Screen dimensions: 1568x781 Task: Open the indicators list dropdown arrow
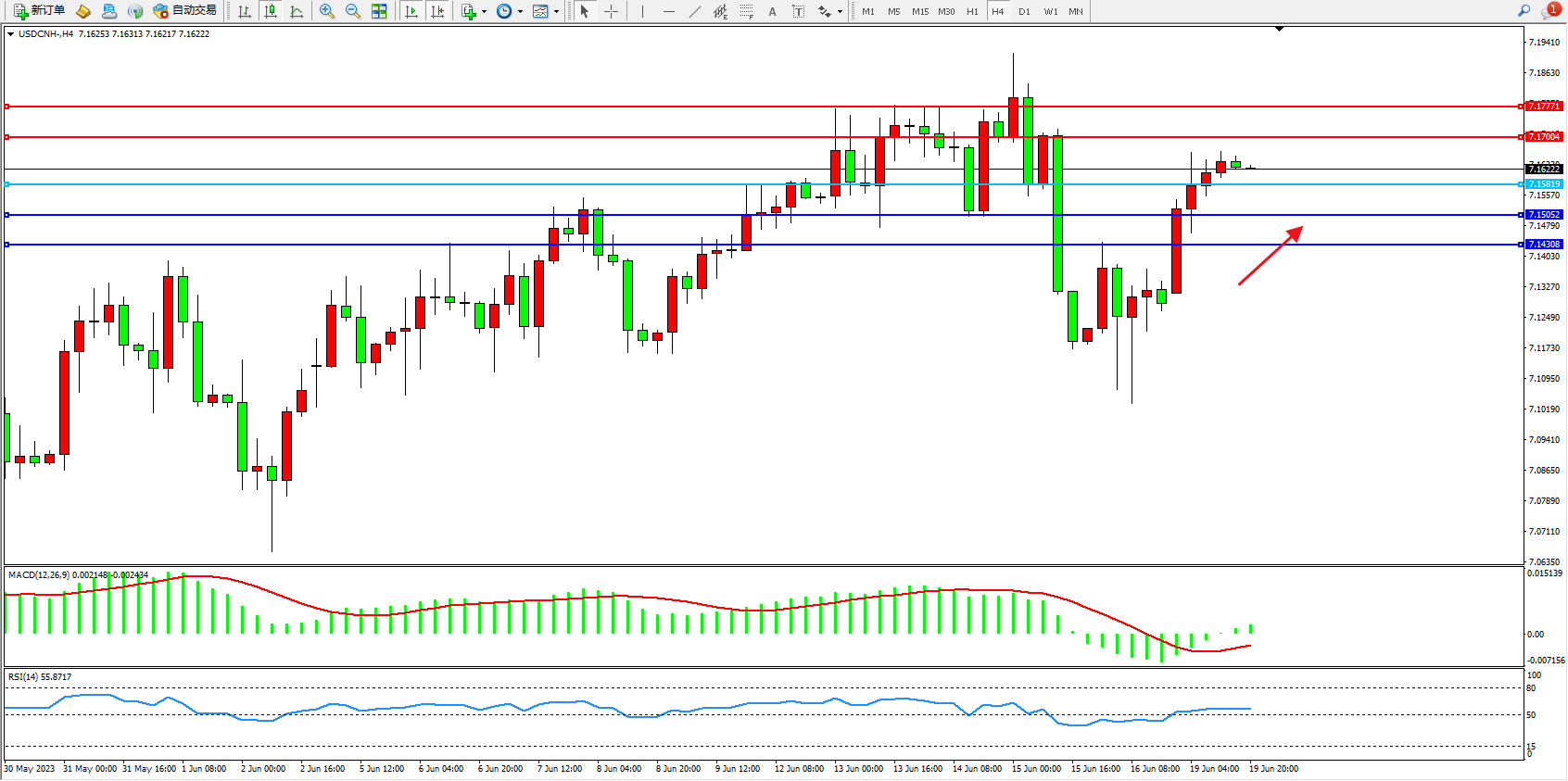[484, 12]
